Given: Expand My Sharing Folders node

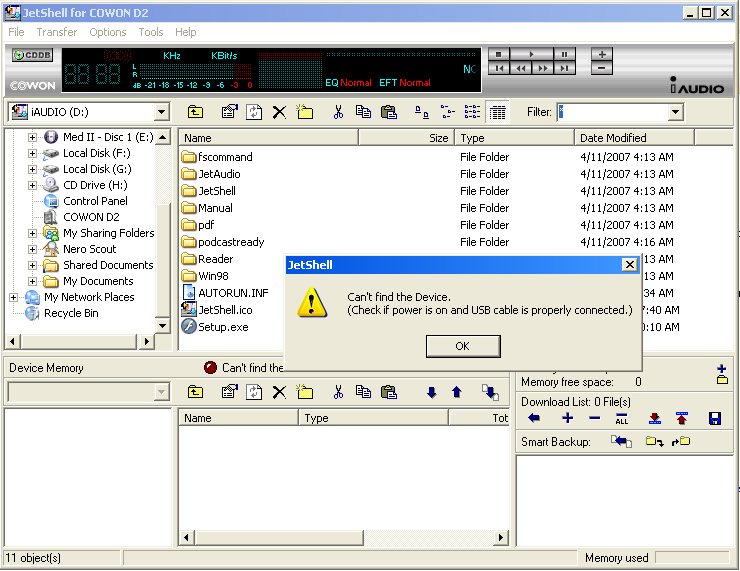Looking at the screenshot, I should click(x=32, y=234).
